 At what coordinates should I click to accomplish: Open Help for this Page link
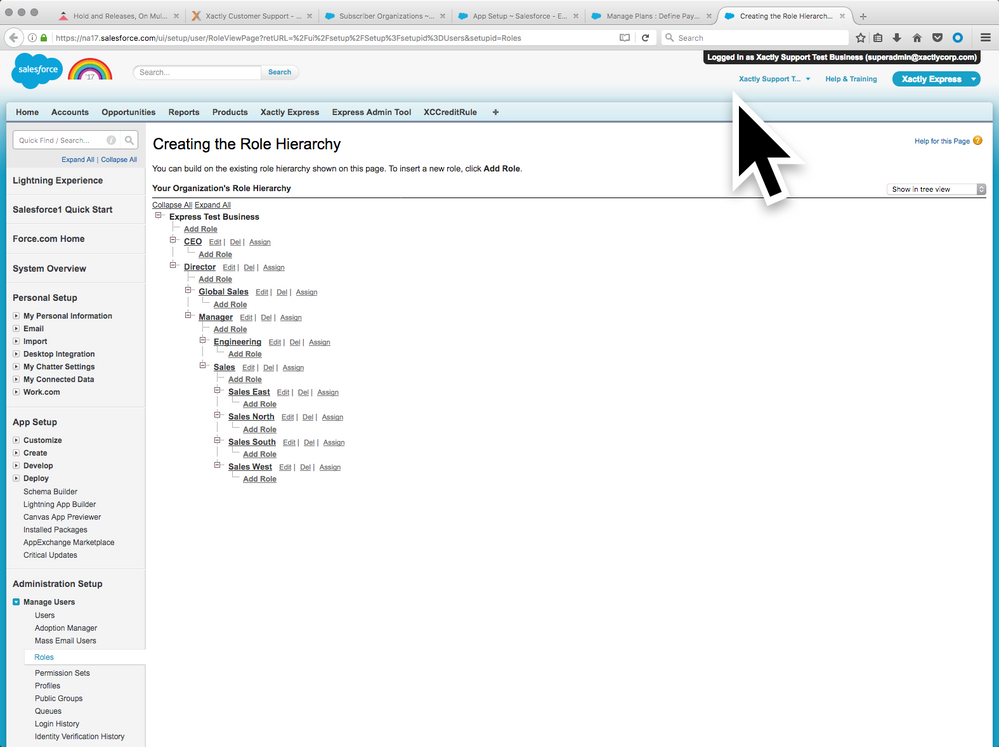click(x=942, y=141)
